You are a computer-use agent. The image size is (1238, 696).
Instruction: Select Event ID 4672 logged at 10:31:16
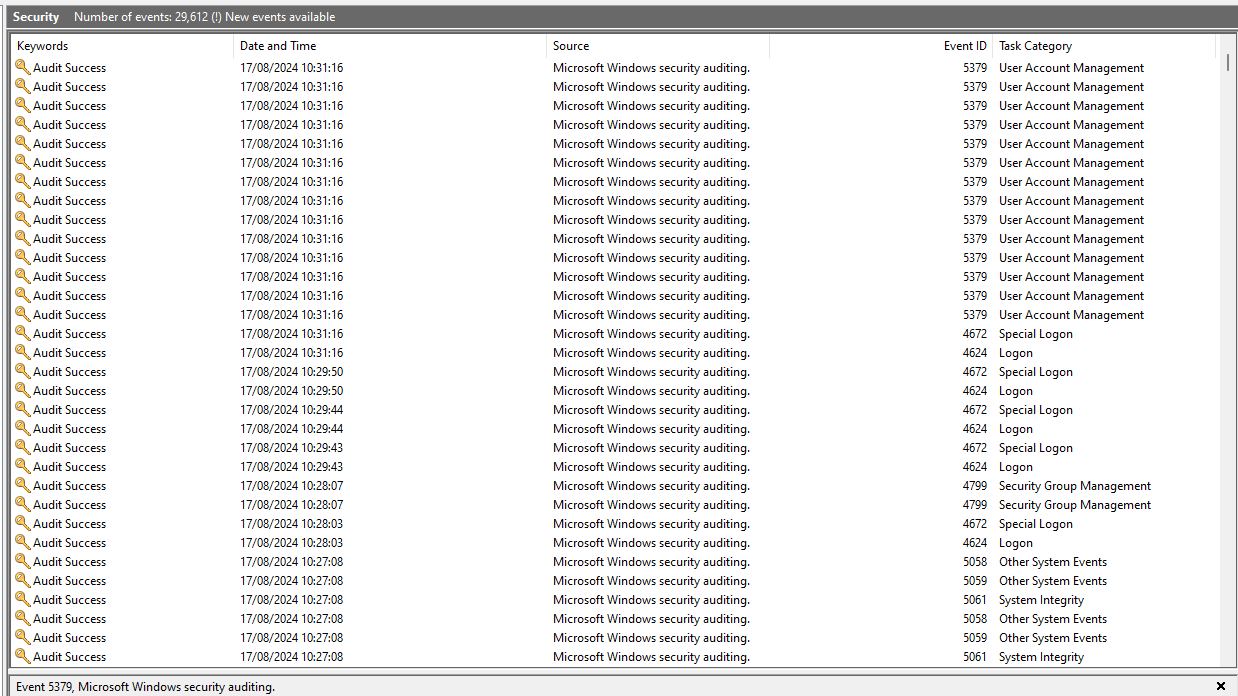point(974,334)
